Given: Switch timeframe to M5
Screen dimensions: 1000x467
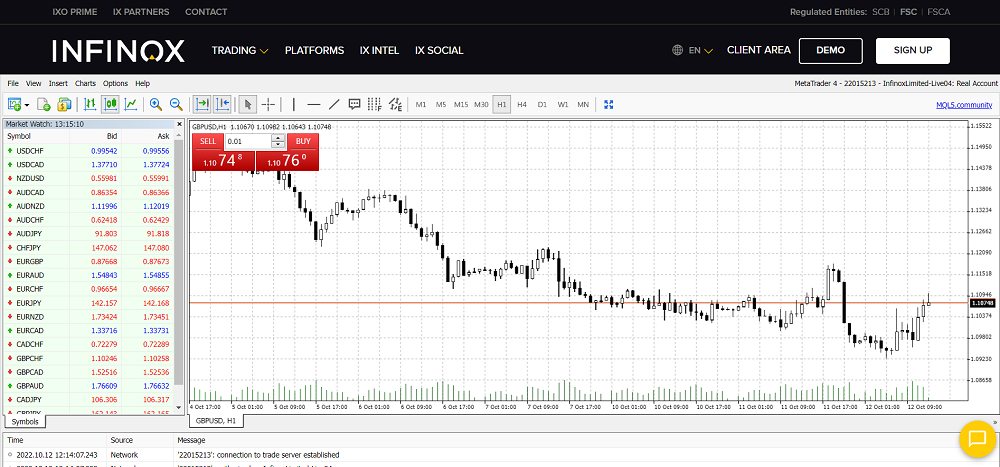Looking at the screenshot, I should 441,105.
